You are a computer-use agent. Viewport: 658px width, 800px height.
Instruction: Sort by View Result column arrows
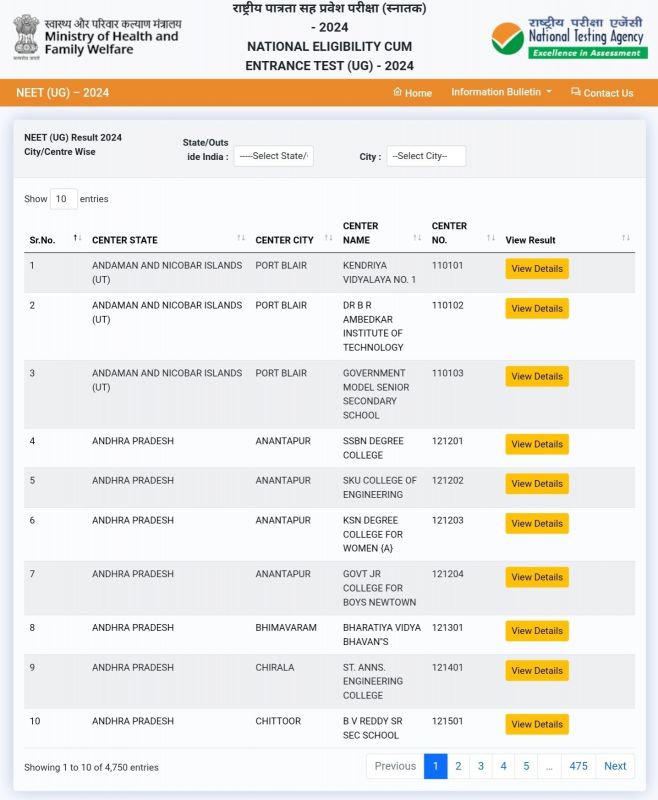626,238
